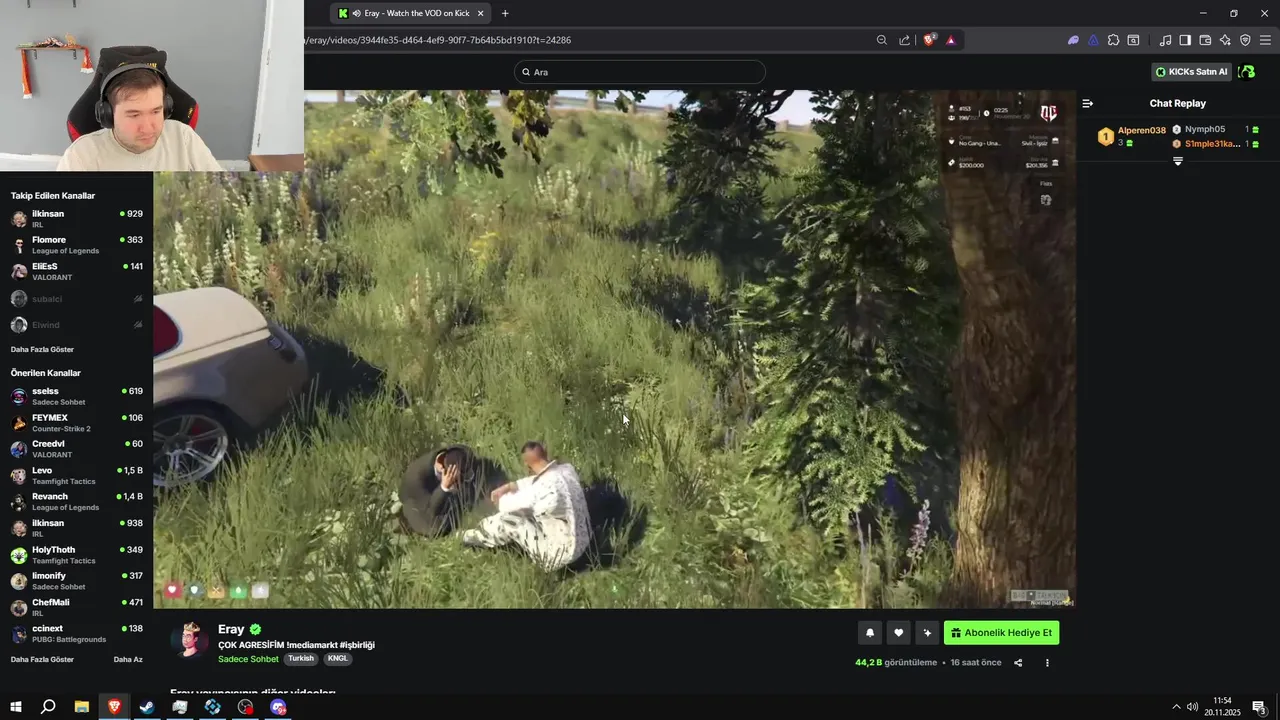Open the limonify Sadece Sohbet channel
Viewport: 1280px width, 720px height.
coord(77,581)
